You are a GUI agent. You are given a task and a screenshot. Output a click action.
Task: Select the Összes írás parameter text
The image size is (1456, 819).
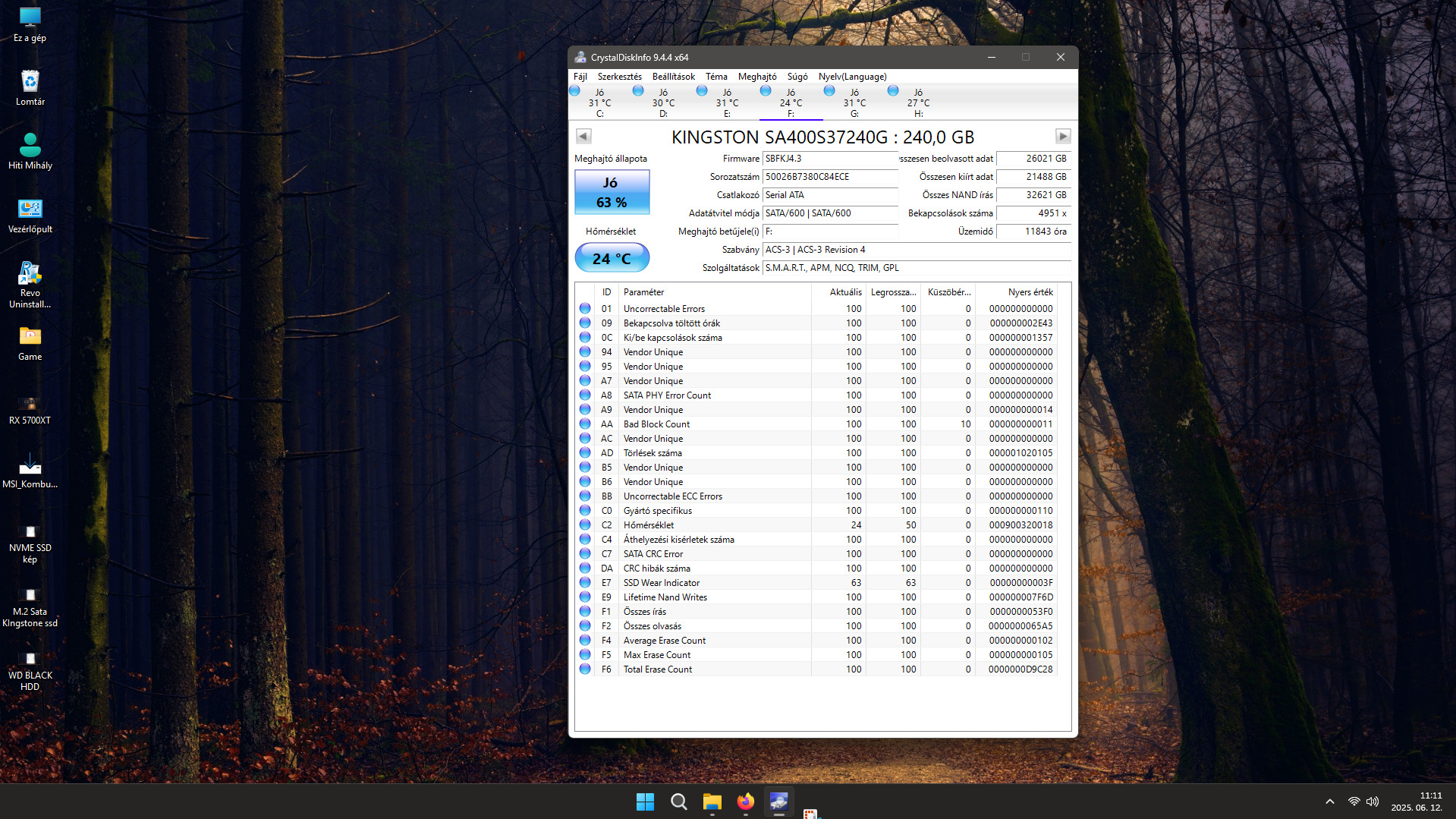tap(645, 612)
